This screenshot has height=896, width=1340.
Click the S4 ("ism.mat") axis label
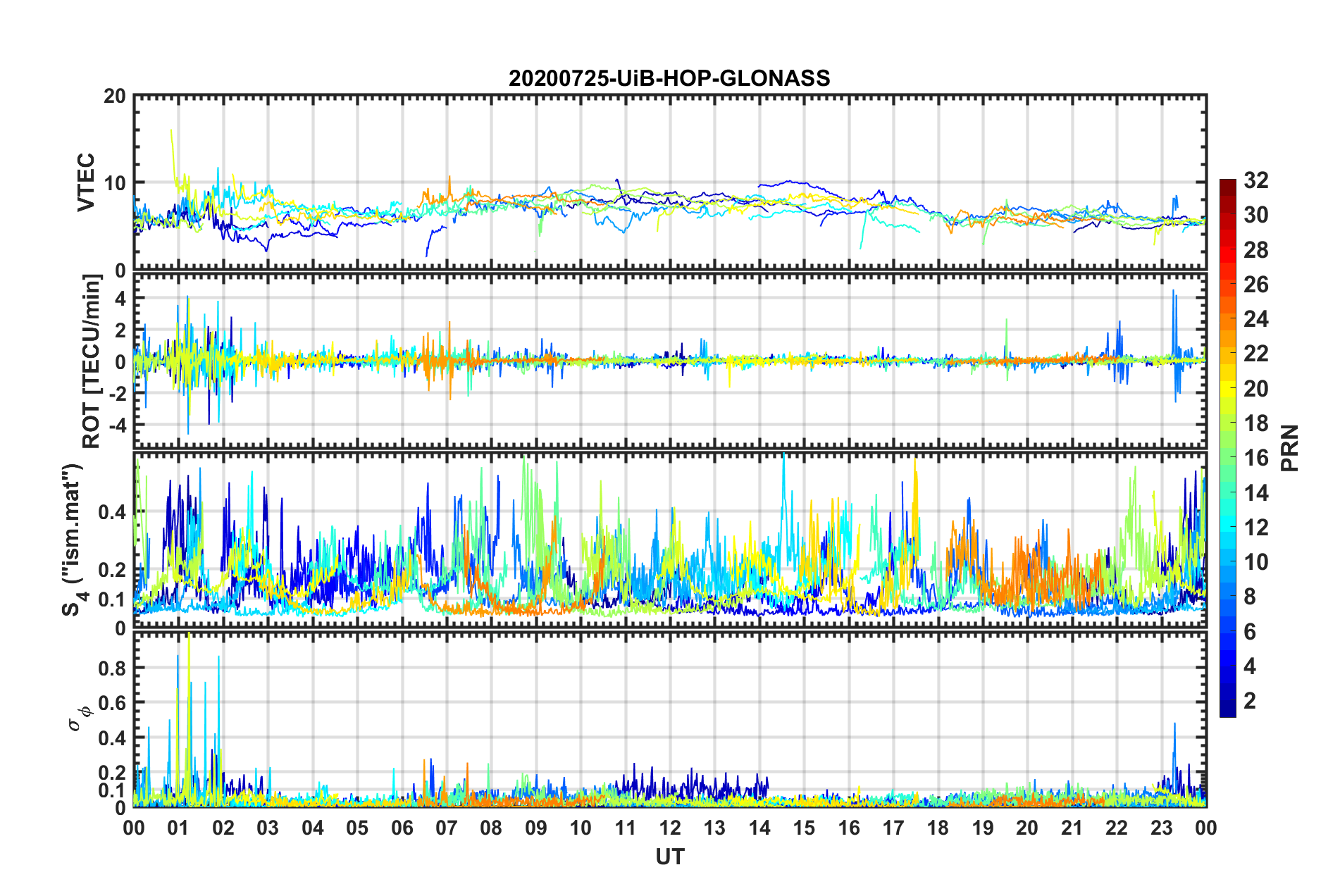73,540
